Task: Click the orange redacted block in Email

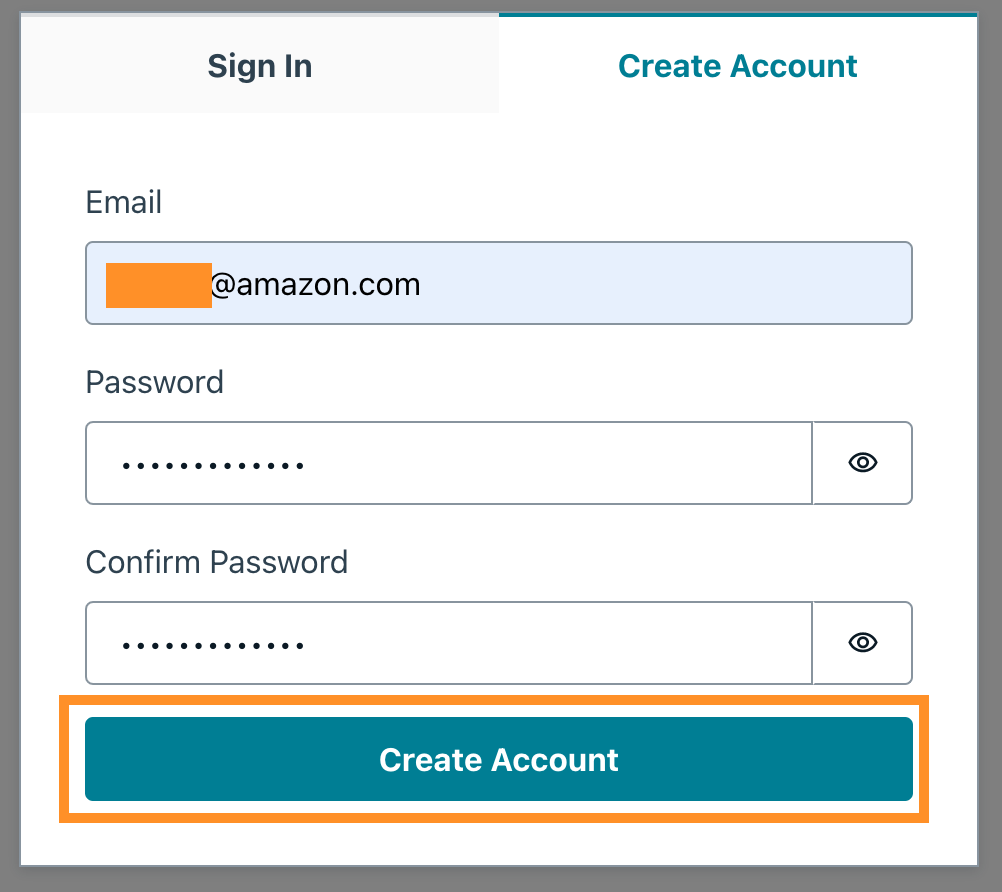Action: (x=158, y=285)
